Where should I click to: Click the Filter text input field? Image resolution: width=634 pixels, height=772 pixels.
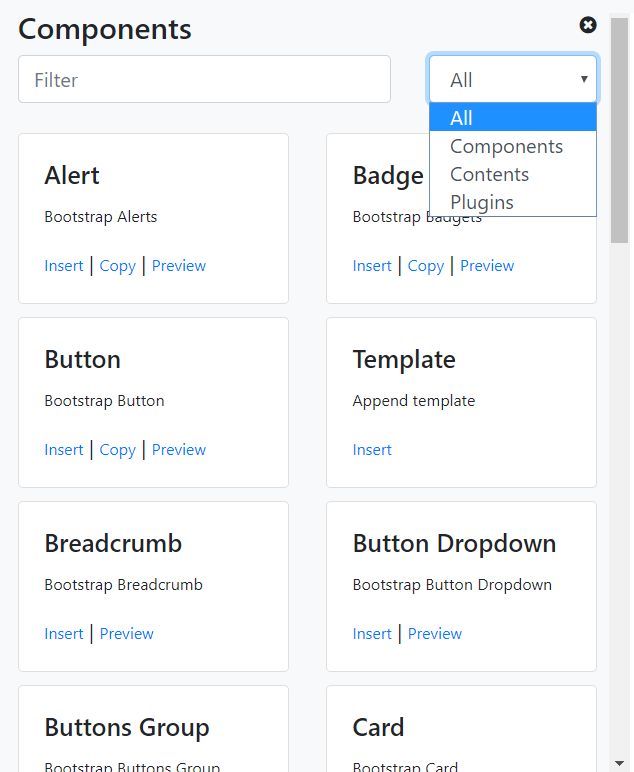coord(204,79)
